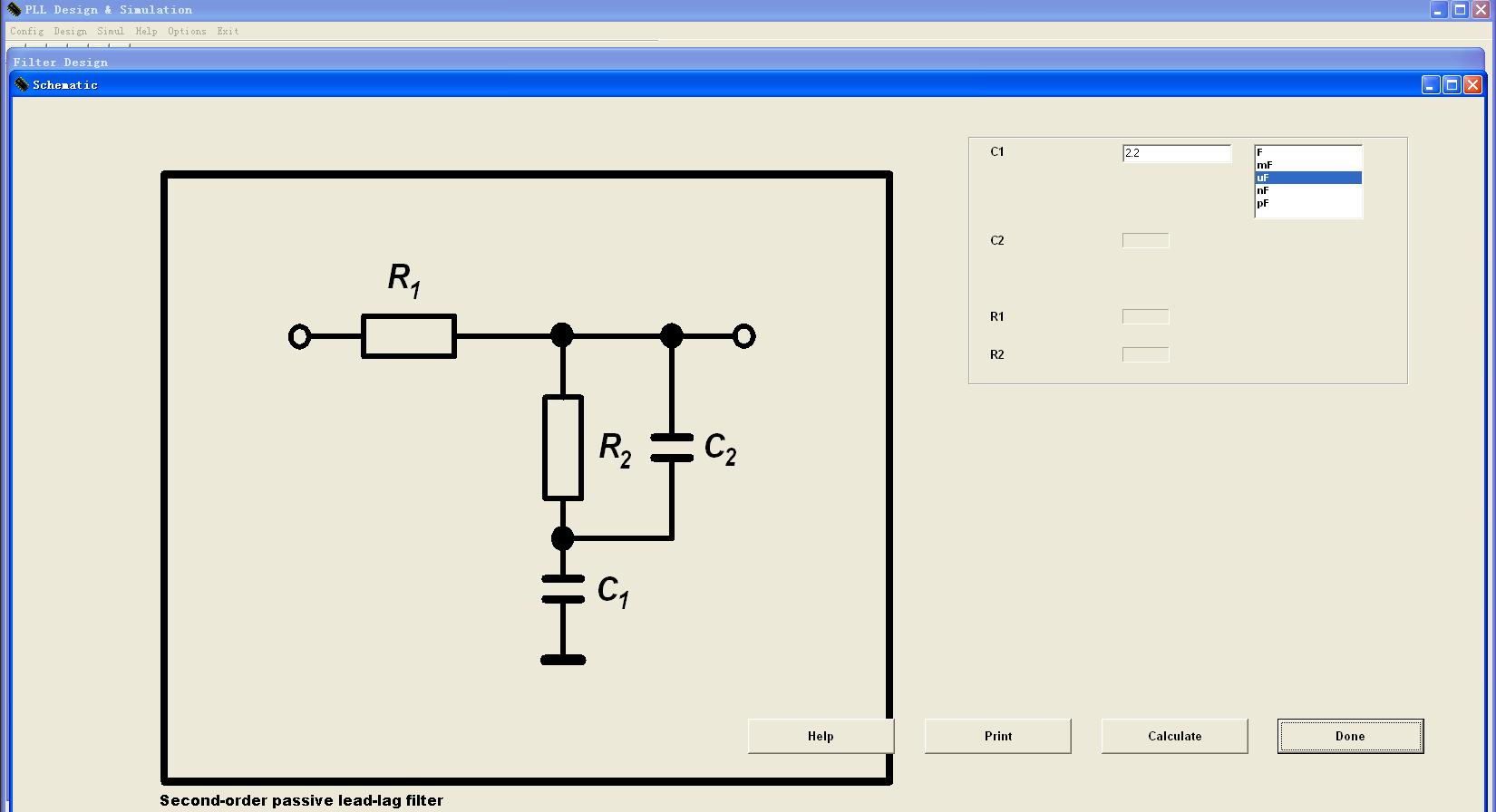This screenshot has width=1496, height=812.
Task: Close the PLL Design & Simulation window
Action: pyautogui.click(x=1481, y=9)
